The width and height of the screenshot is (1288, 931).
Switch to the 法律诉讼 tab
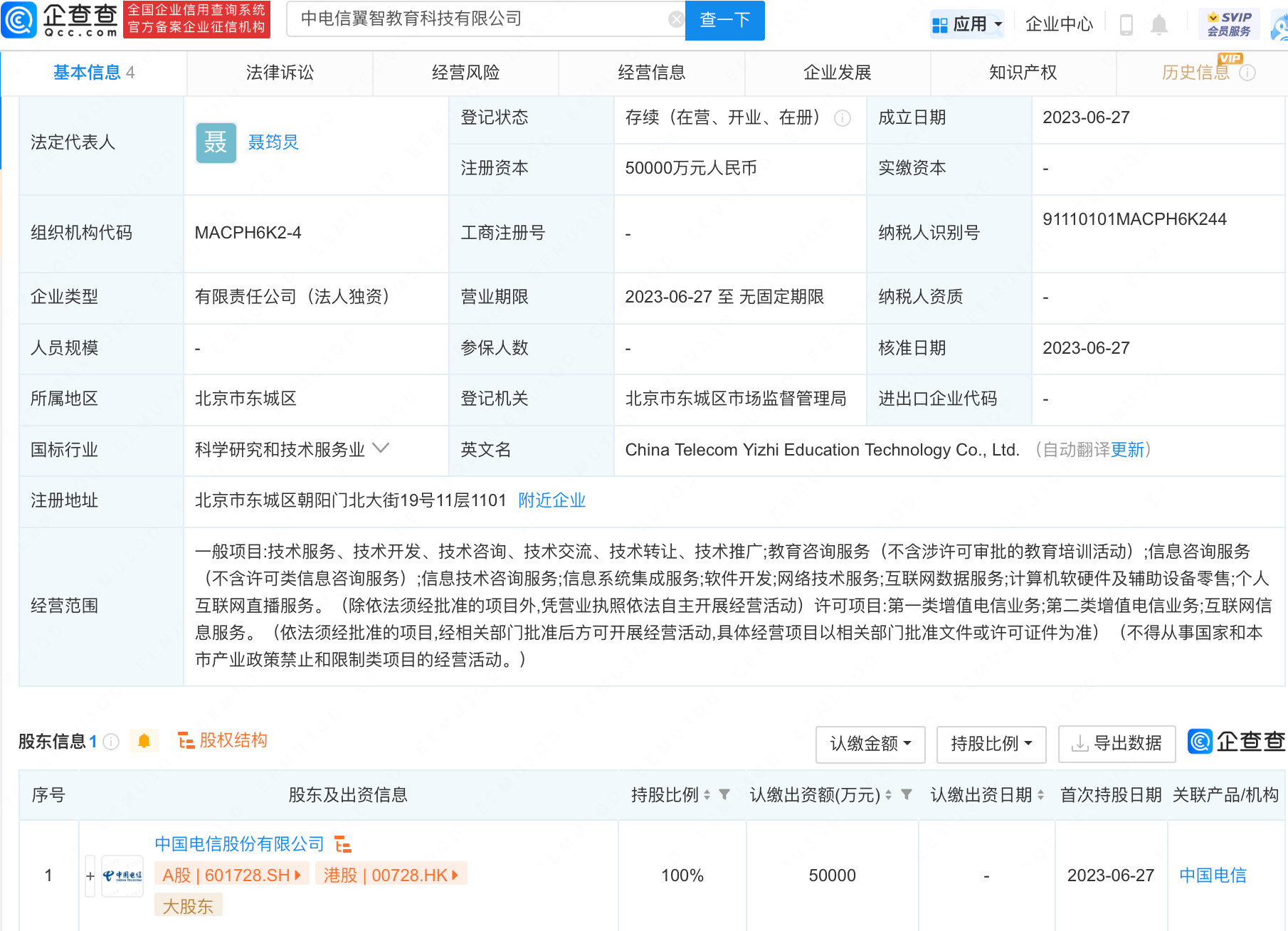pyautogui.click(x=280, y=73)
